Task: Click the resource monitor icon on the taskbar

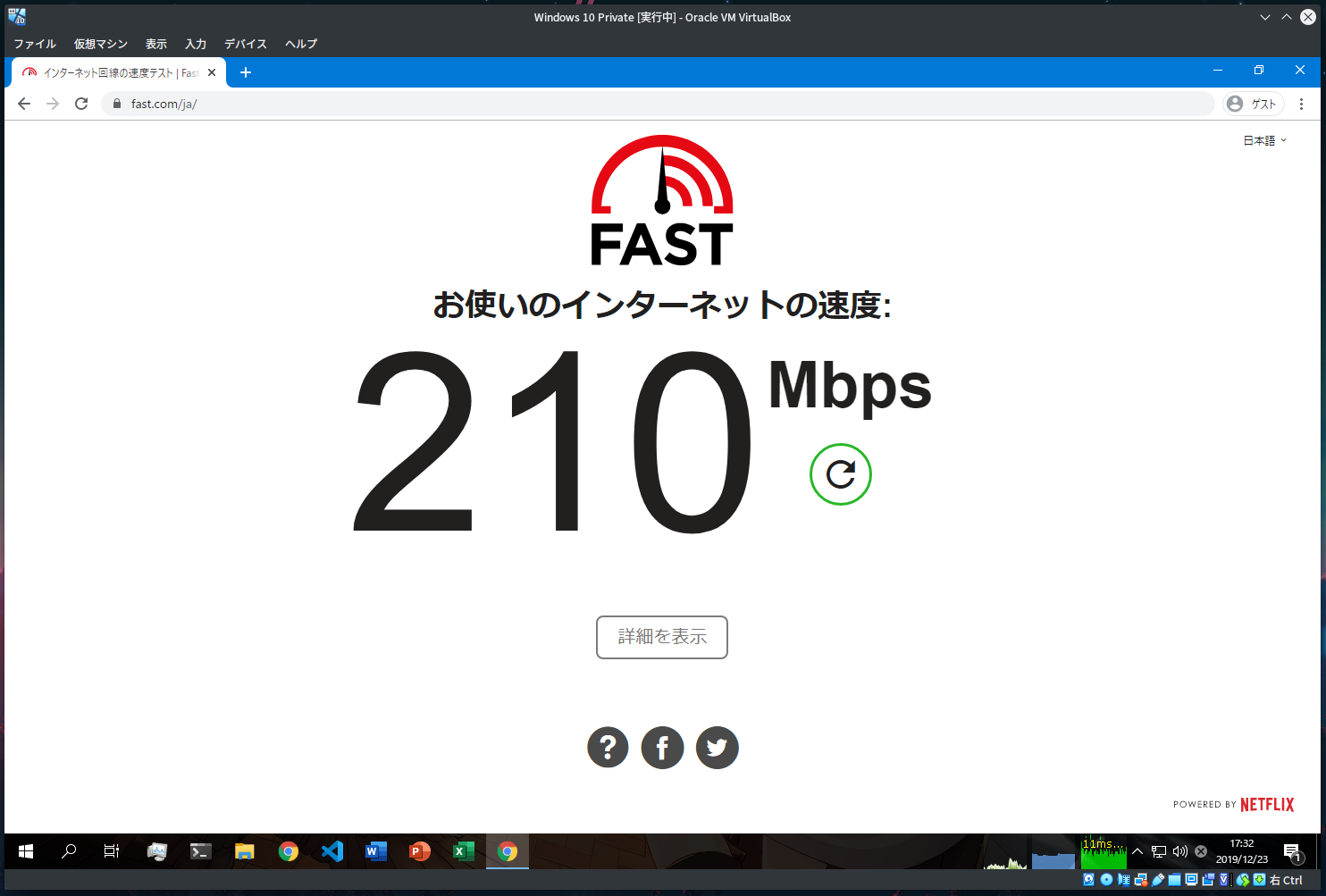Action: tap(157, 851)
